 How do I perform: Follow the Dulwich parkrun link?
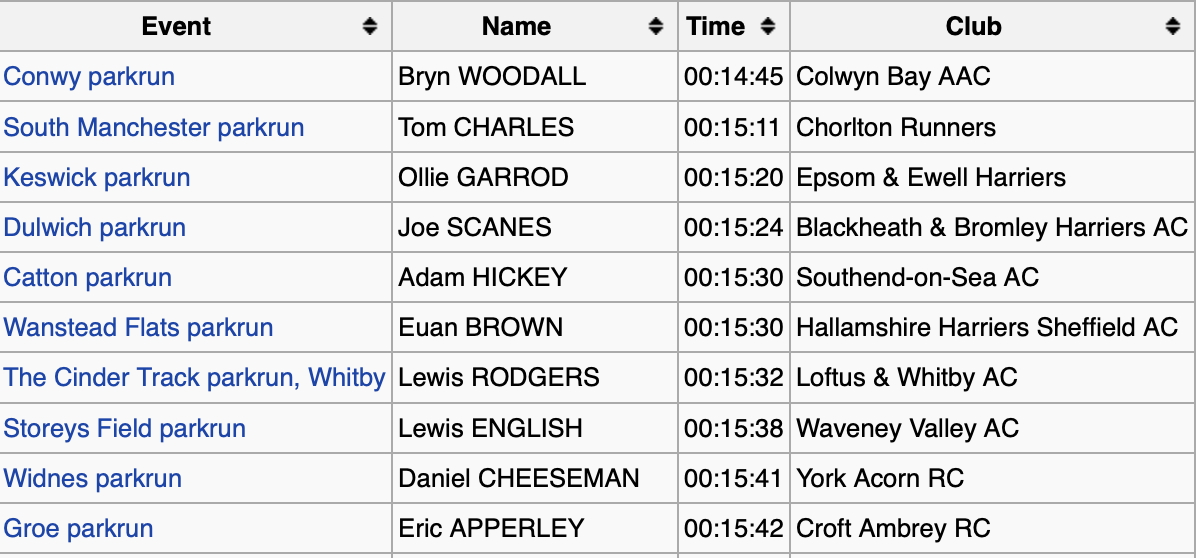[95, 227]
